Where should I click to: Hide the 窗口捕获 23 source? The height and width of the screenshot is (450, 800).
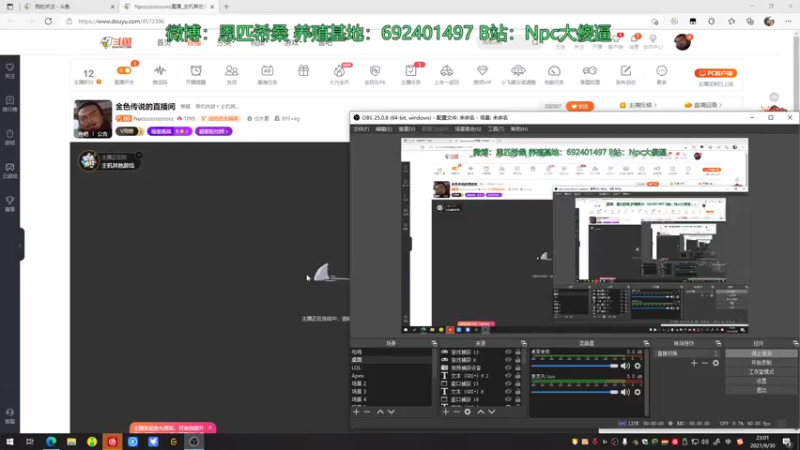[508, 383]
